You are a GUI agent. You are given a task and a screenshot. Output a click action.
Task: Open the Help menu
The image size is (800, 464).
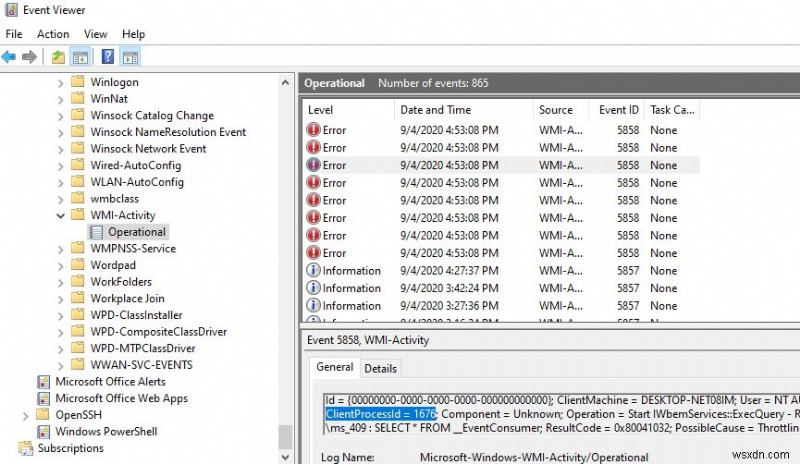133,34
